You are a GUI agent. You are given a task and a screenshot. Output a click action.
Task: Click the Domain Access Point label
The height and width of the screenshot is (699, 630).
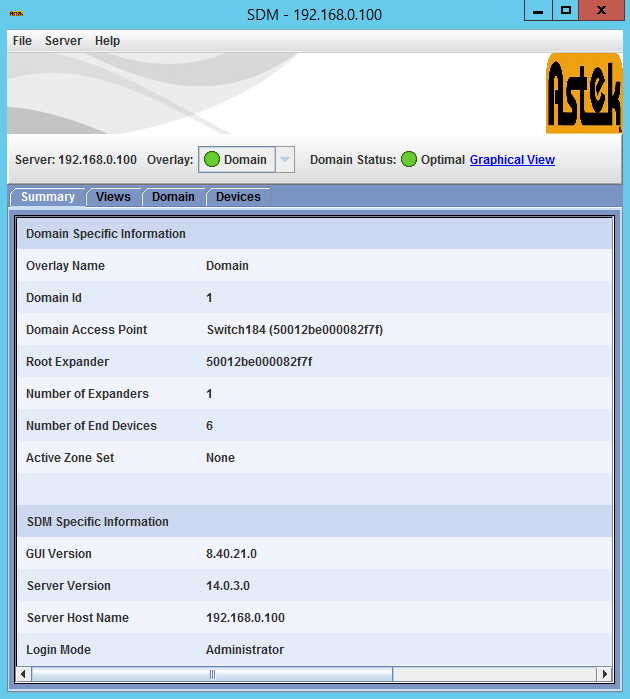[x=86, y=330]
